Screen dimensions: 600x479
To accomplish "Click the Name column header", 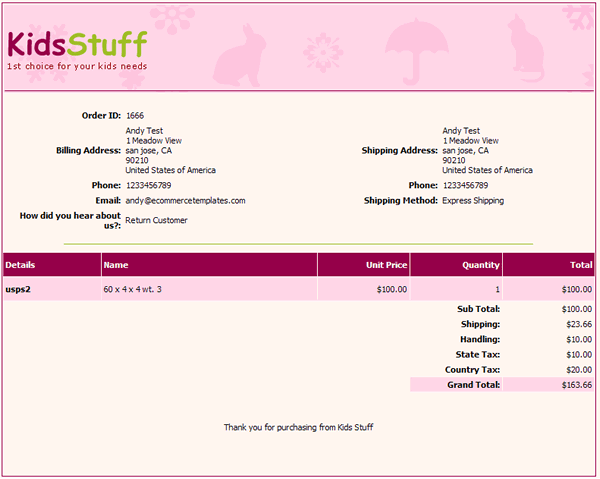I will (116, 265).
